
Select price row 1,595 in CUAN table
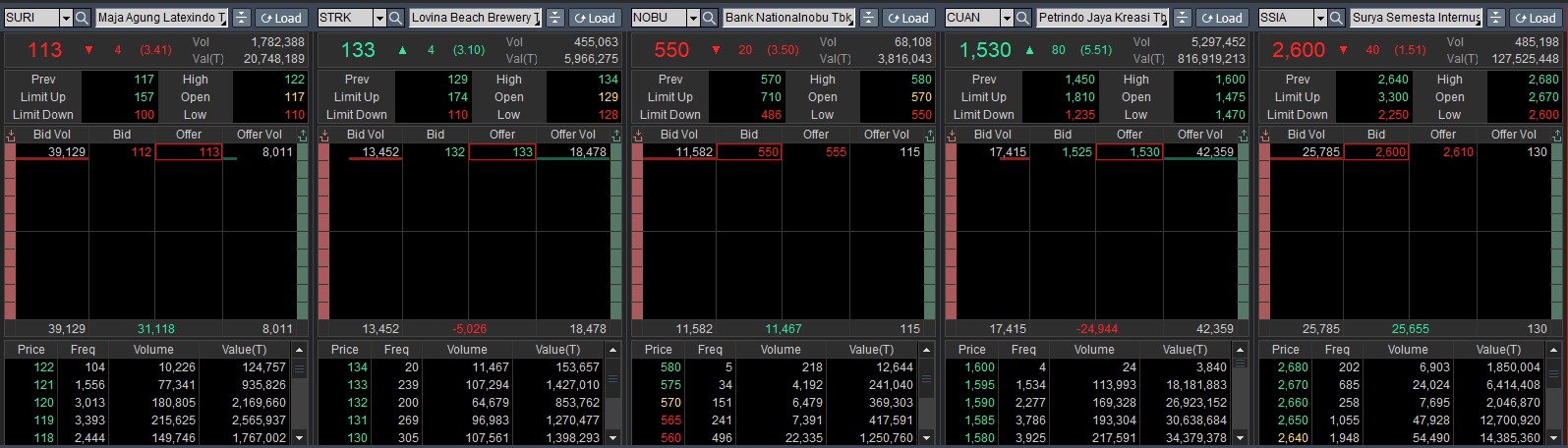pos(1090,385)
